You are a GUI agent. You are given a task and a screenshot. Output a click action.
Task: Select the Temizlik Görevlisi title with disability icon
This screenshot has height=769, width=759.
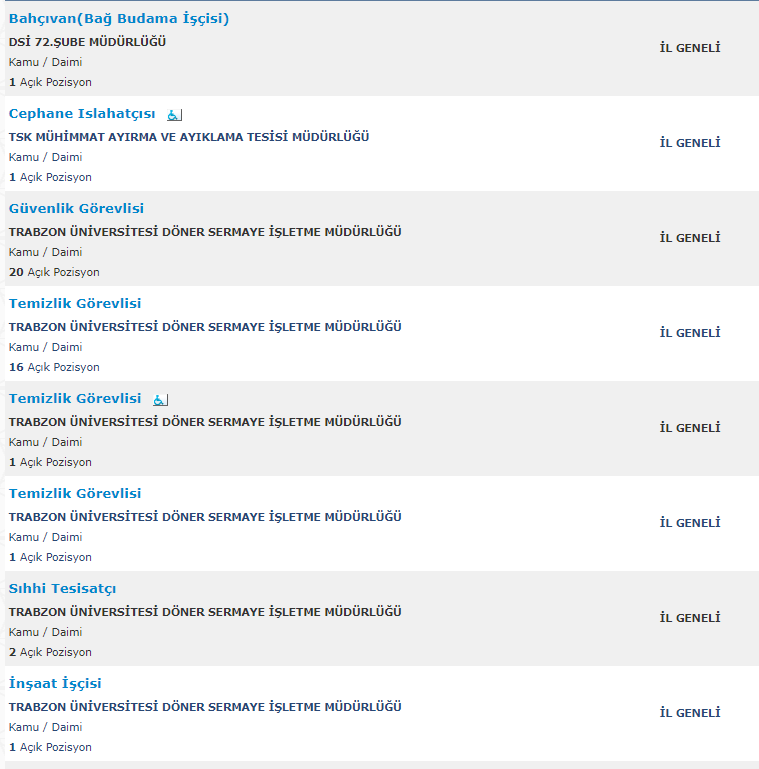tap(75, 398)
